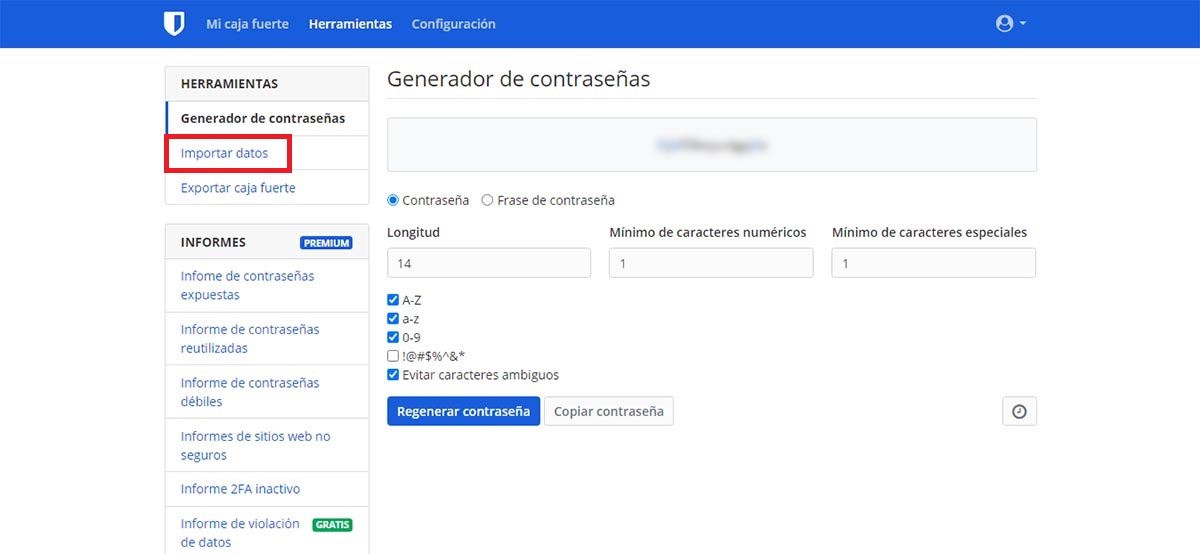Screen dimensions: 1200x554
Task: Open the user account profile menu
Action: pyautogui.click(x=1010, y=24)
